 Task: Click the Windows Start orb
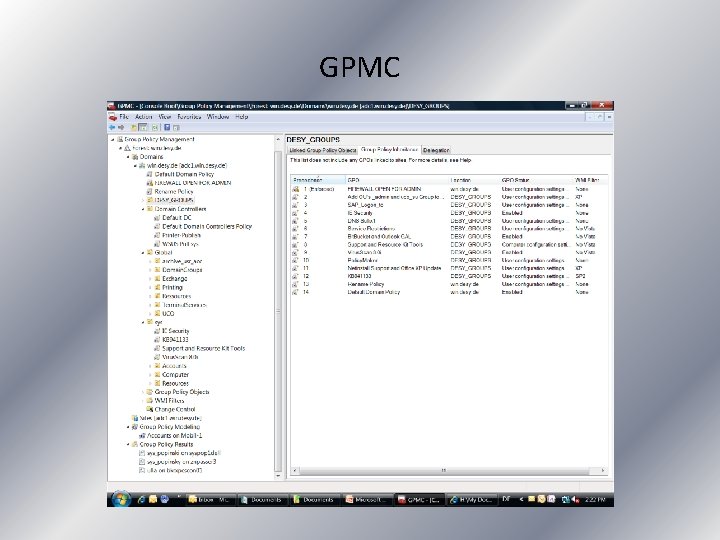pos(121,499)
